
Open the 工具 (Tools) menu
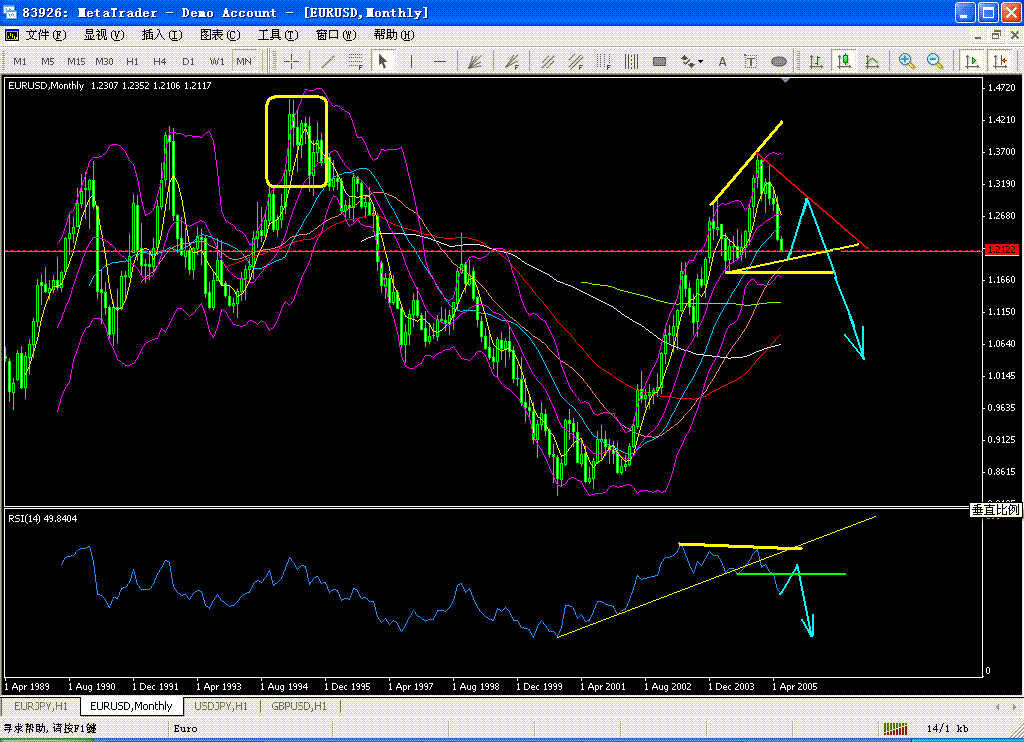(278, 35)
